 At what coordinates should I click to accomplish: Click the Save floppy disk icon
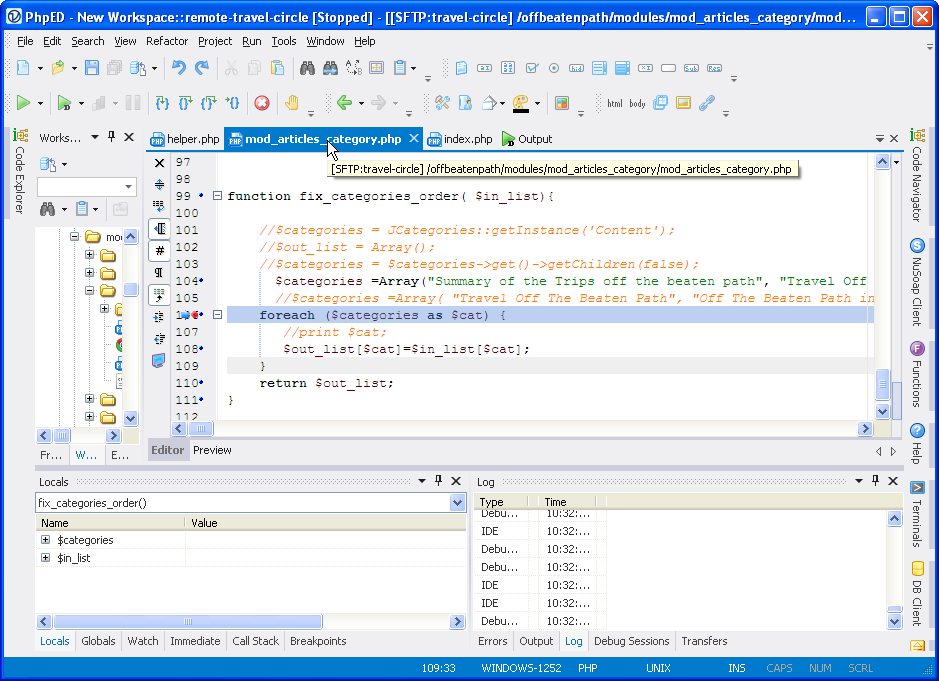pos(92,68)
